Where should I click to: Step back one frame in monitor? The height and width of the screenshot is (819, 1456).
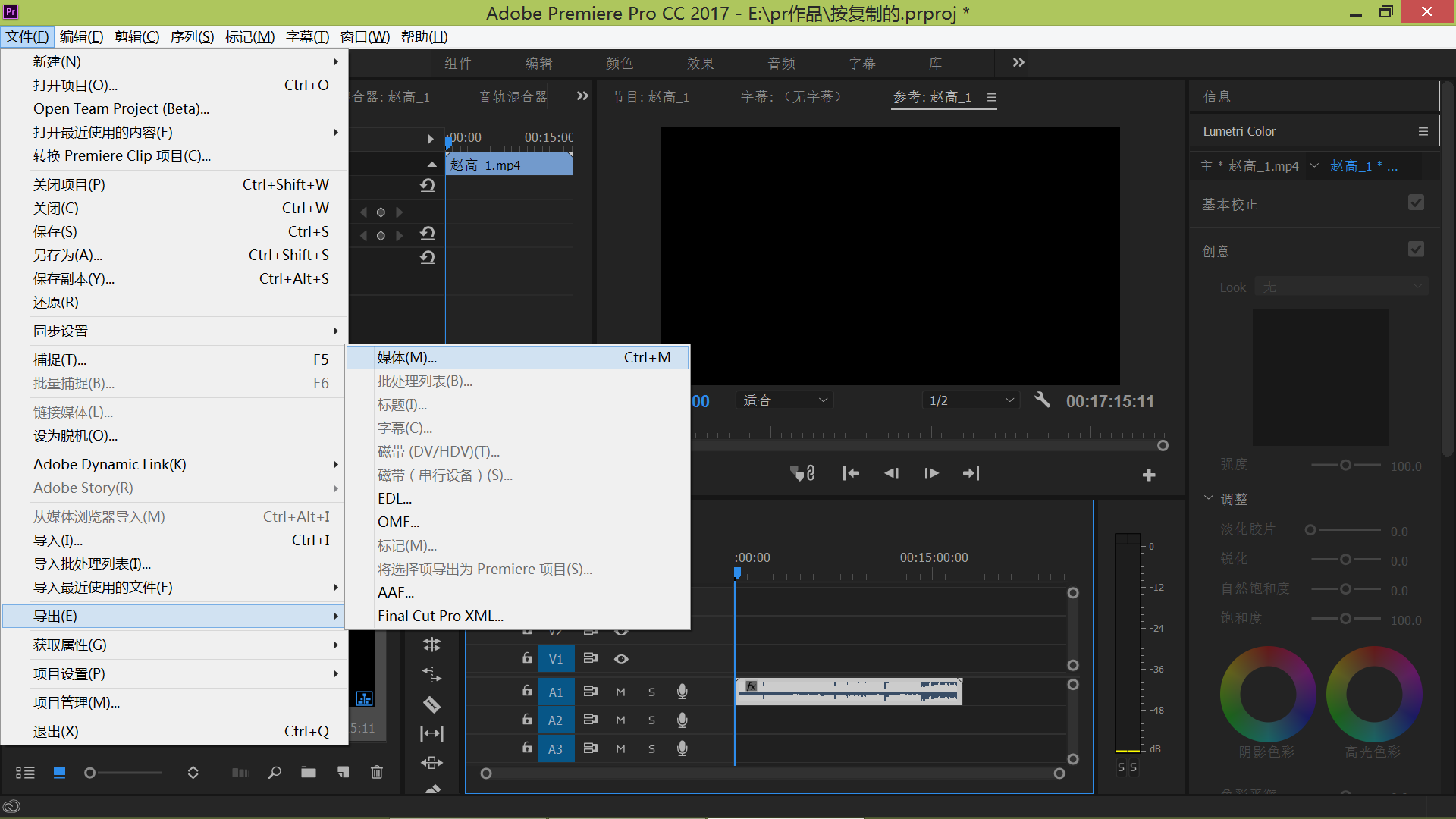click(891, 473)
